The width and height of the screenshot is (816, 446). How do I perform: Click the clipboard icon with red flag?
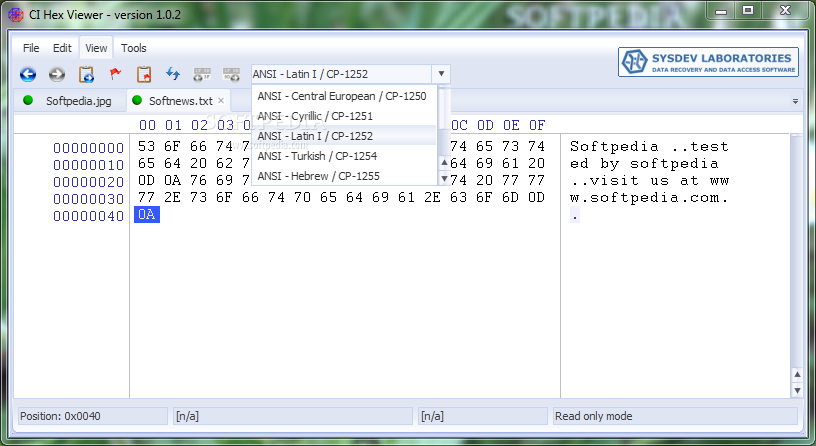tap(144, 74)
